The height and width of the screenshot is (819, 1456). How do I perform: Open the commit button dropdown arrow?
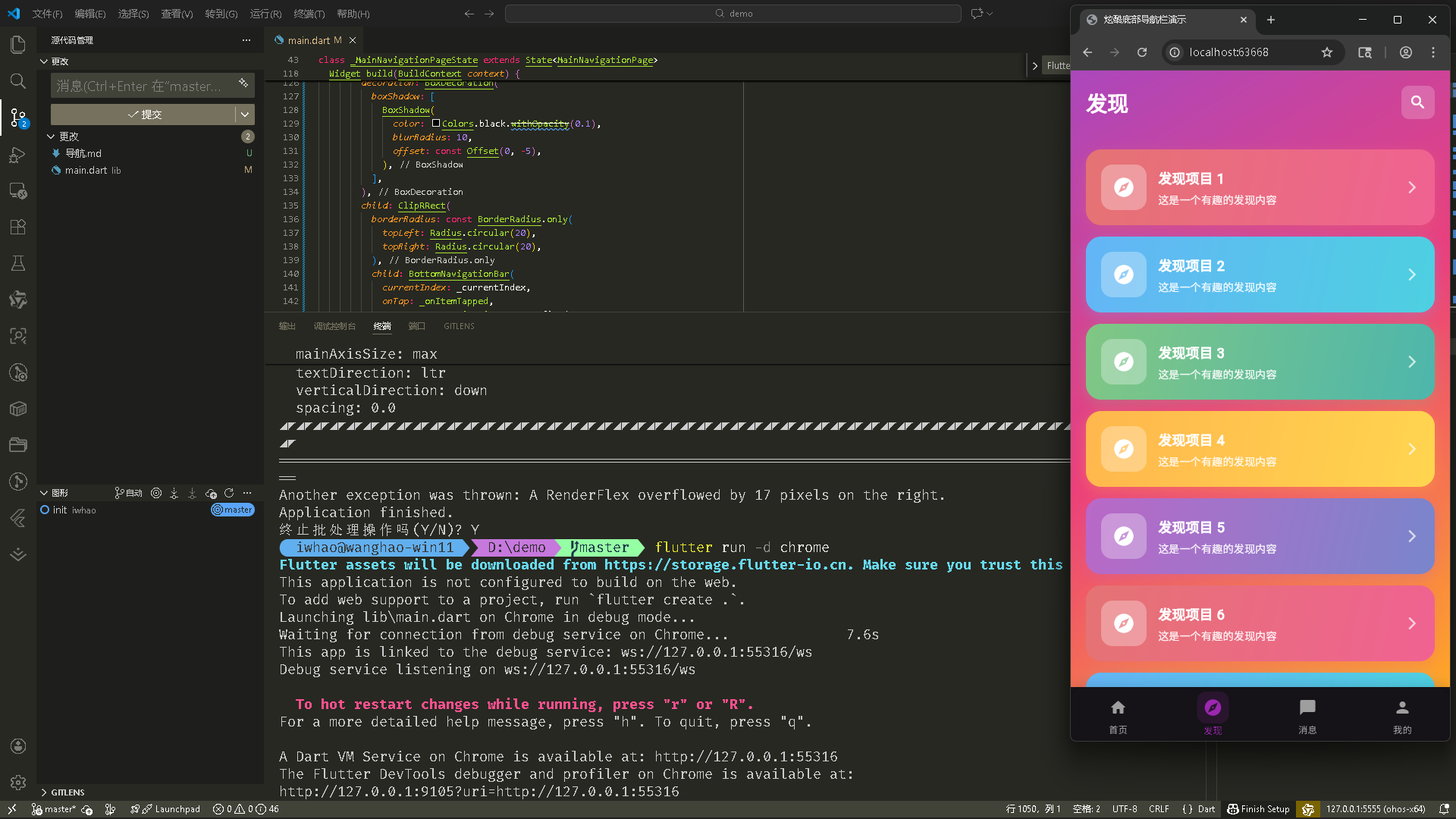[x=245, y=115]
